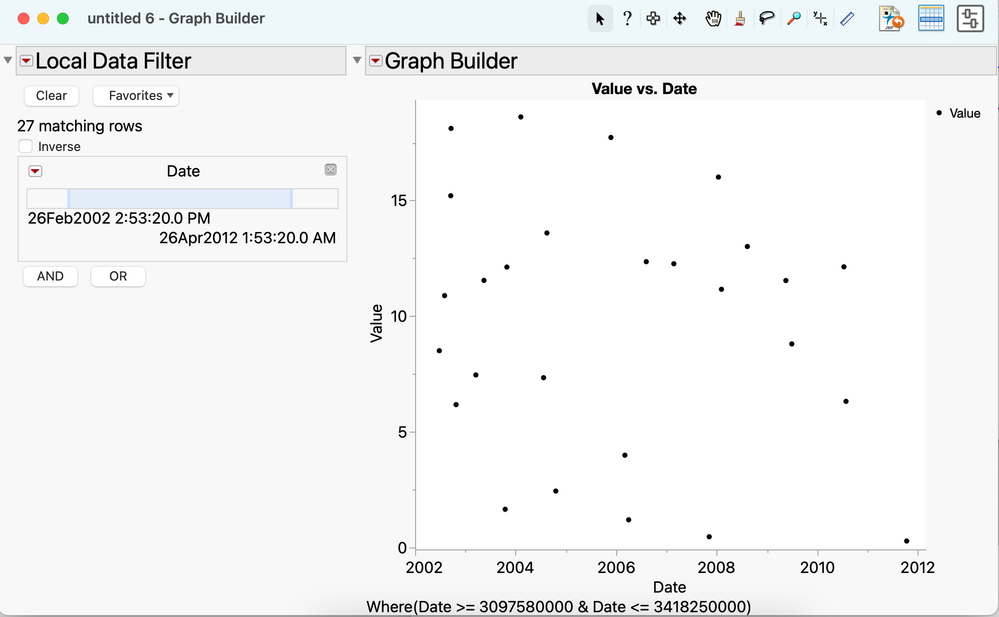Click the Where clause caption below graph

559,606
